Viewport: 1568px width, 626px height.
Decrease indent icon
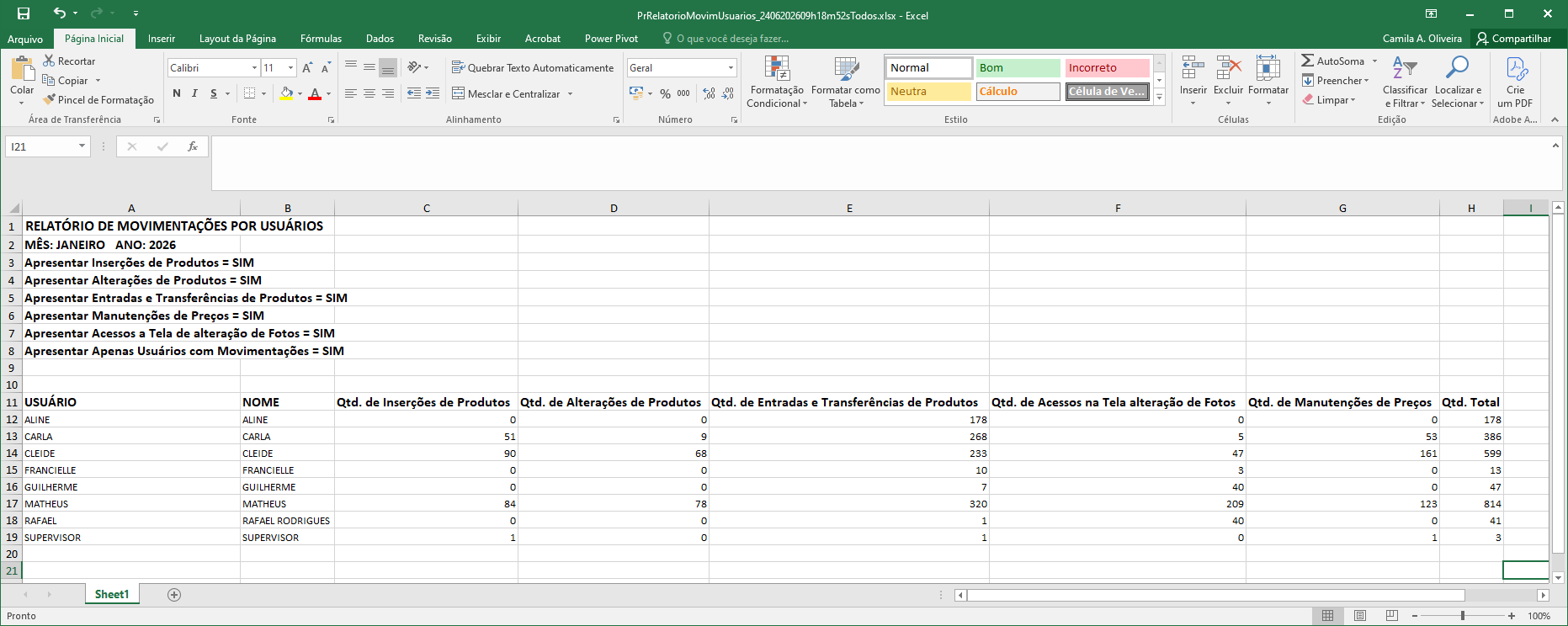(x=414, y=93)
